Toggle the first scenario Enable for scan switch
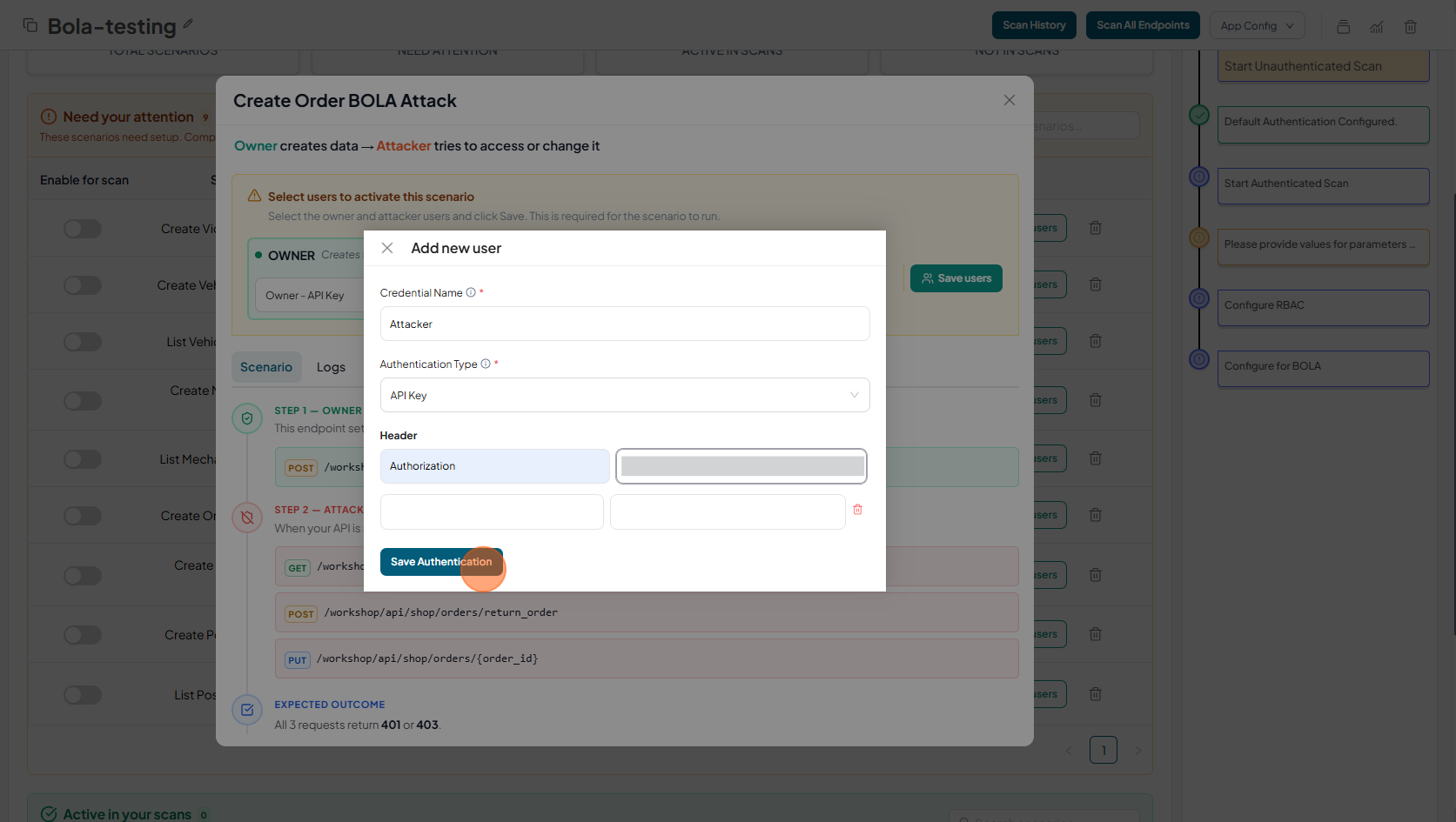Image resolution: width=1456 pixels, height=822 pixels. point(83,229)
